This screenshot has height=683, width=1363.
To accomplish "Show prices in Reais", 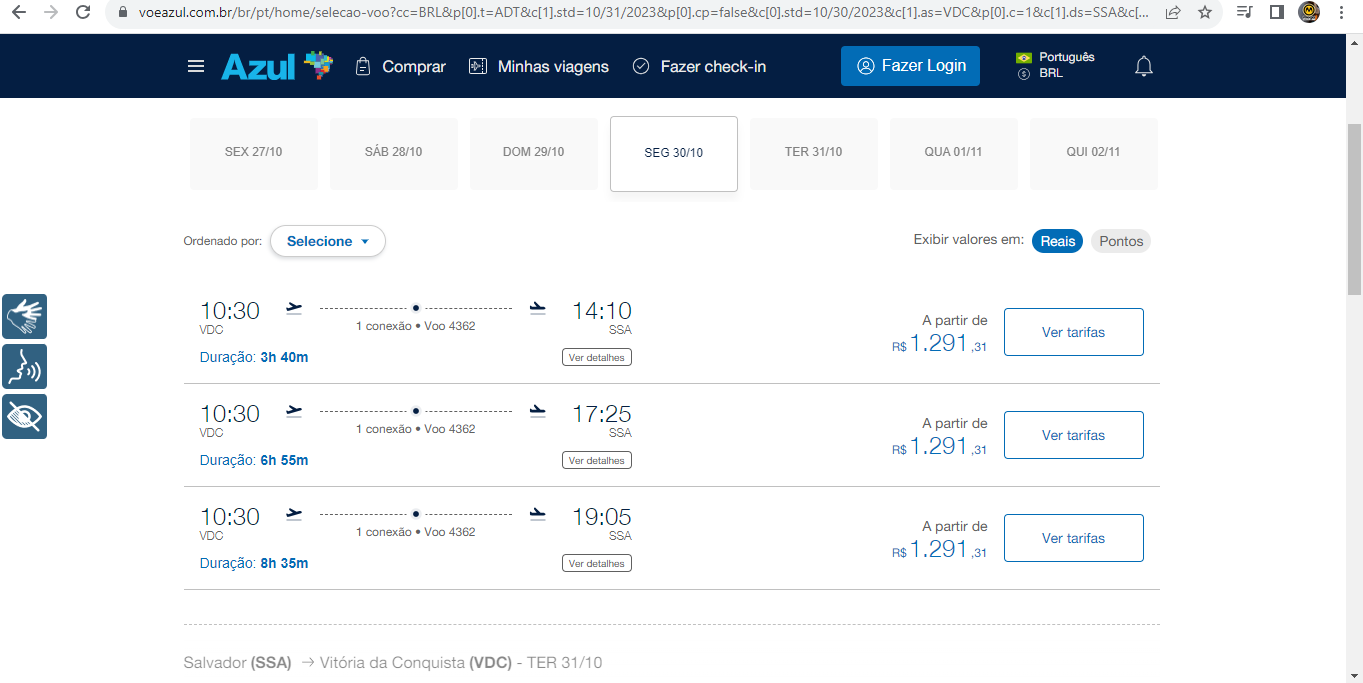I will coord(1058,241).
